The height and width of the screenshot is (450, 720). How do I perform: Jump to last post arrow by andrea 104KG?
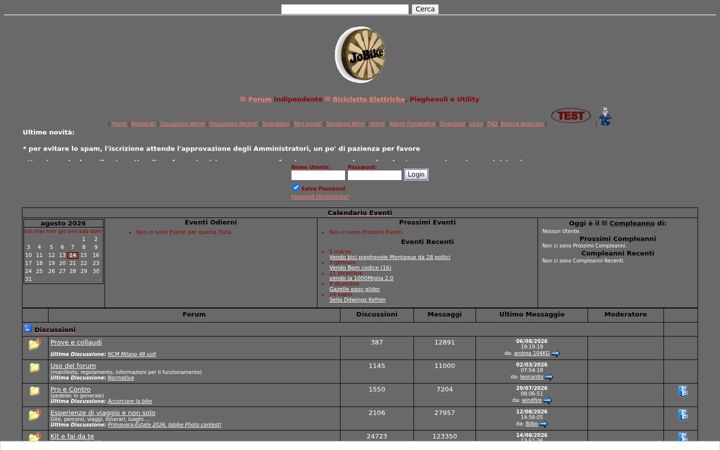tap(555, 354)
